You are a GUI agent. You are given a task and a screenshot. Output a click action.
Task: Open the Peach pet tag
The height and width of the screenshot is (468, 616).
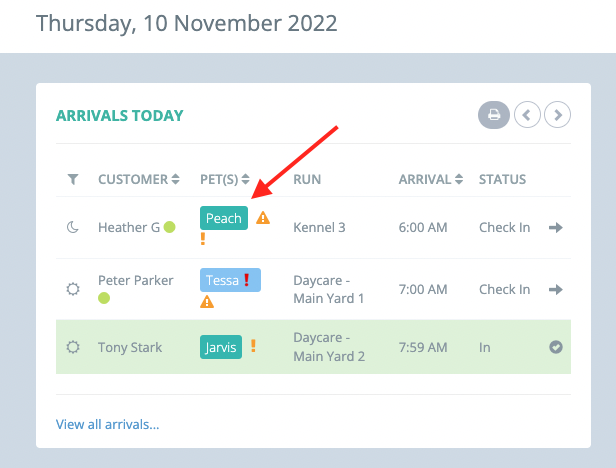(x=224, y=218)
